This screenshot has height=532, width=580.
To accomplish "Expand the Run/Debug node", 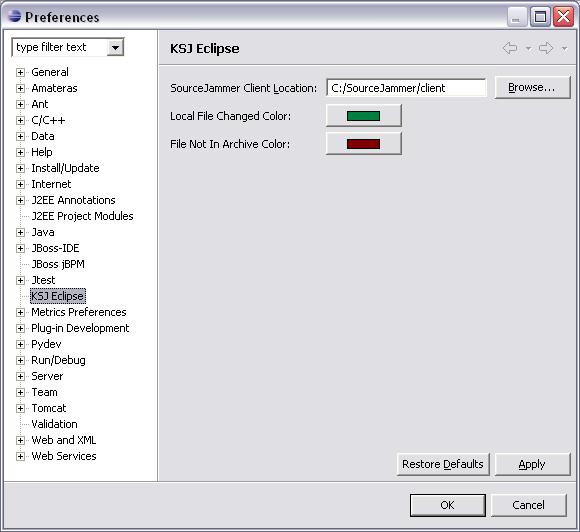I will [x=20, y=360].
